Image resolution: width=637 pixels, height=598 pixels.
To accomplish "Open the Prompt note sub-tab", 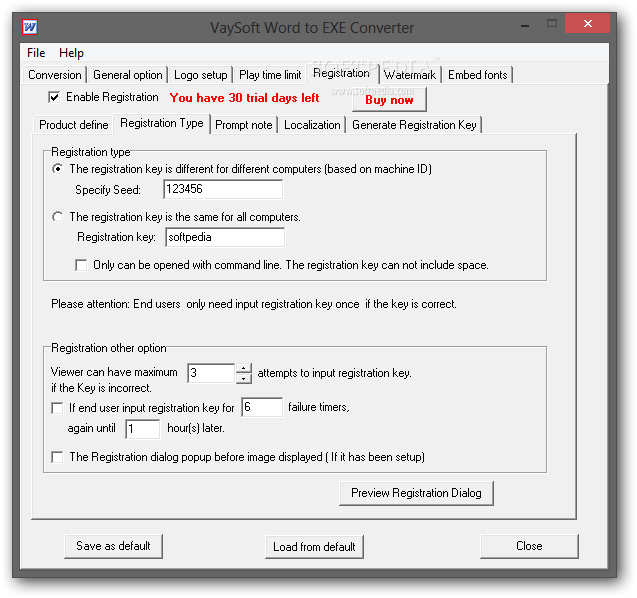I will [243, 125].
